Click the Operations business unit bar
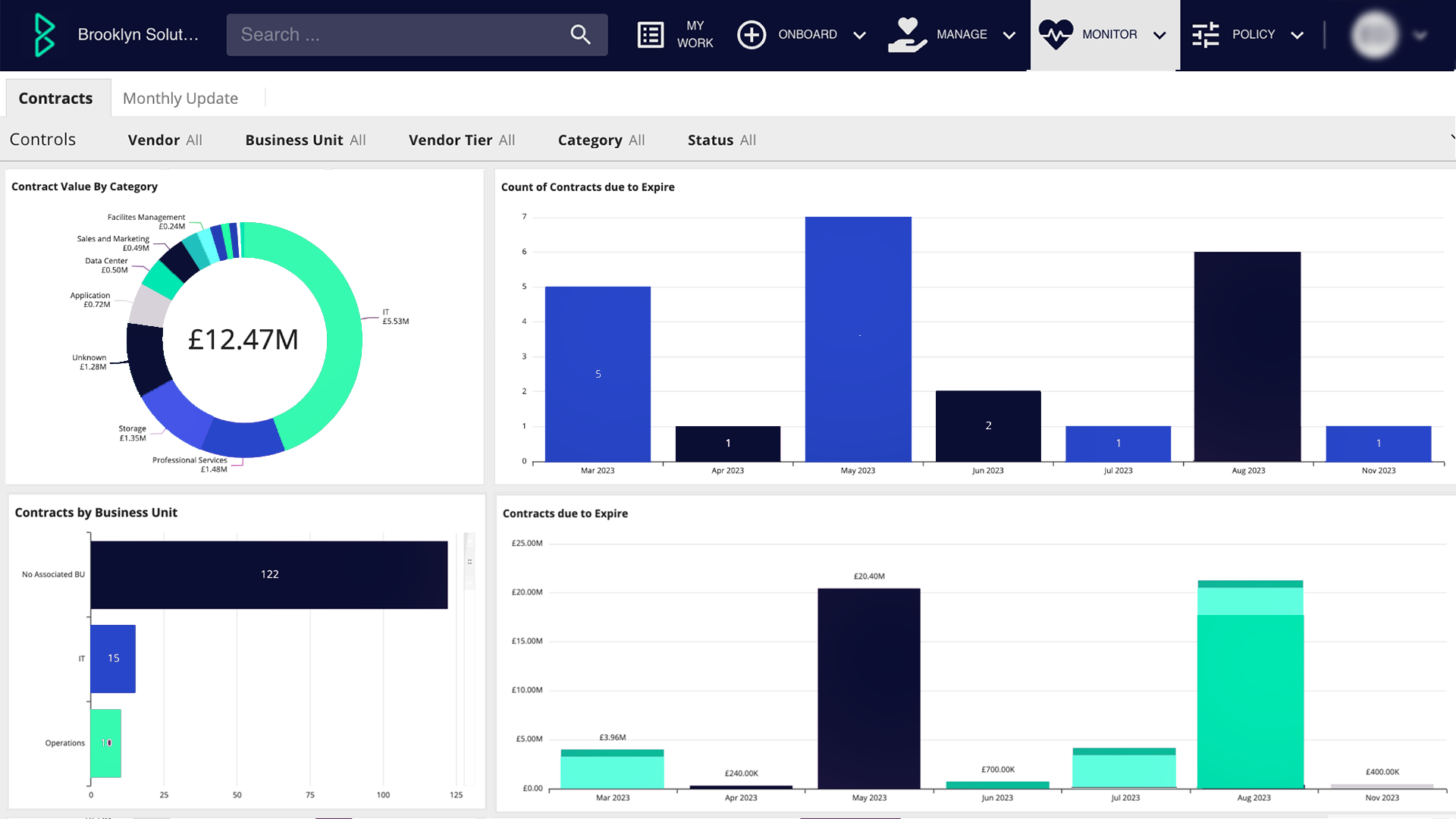The height and width of the screenshot is (819, 1456). coord(105,743)
